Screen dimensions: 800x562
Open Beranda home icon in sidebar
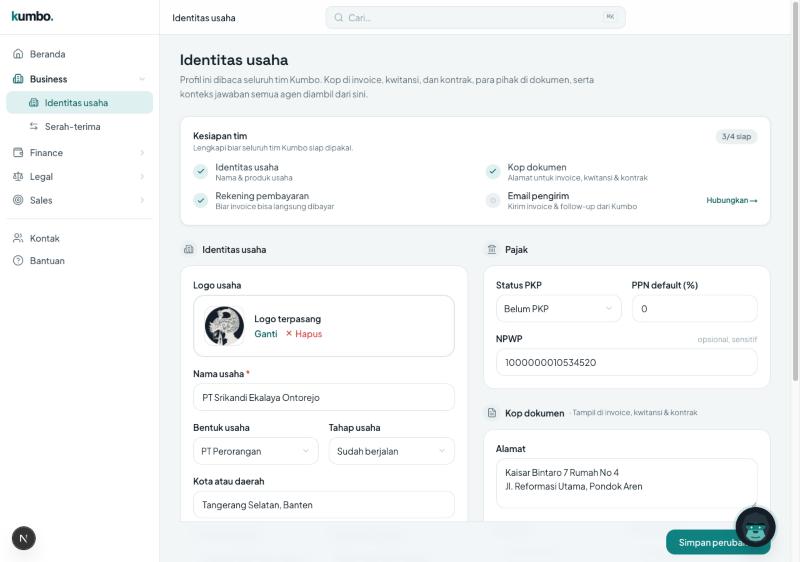[x=18, y=54]
